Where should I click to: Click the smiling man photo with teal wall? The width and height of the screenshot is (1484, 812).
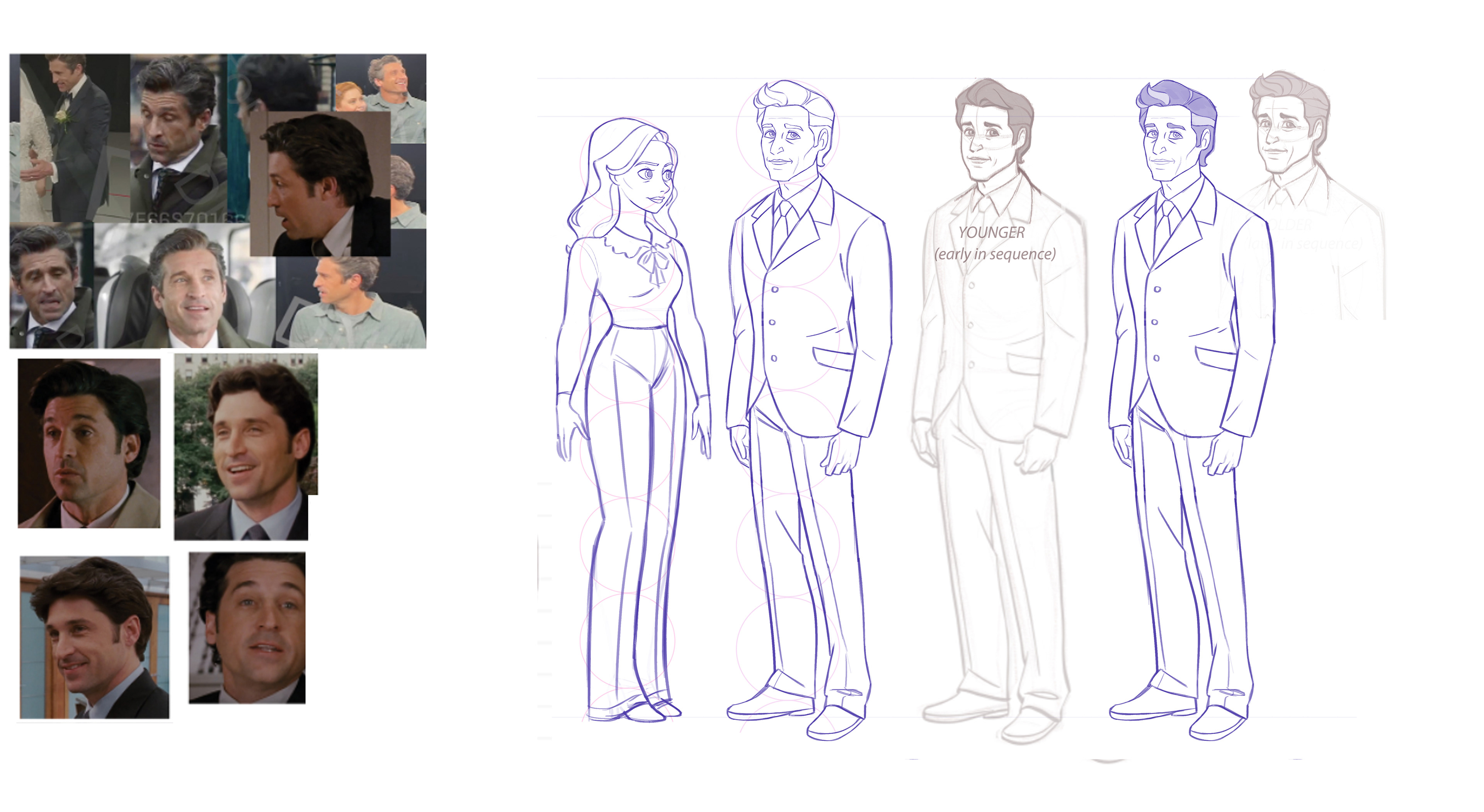94,637
